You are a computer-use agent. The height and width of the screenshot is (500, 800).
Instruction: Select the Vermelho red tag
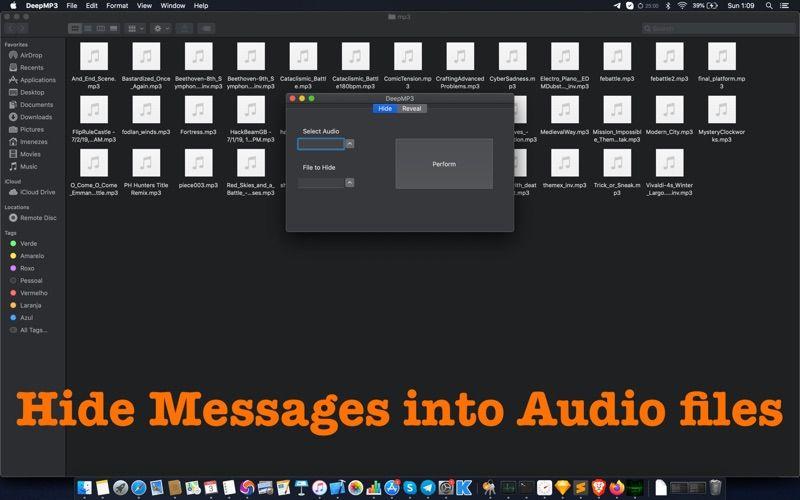point(36,293)
